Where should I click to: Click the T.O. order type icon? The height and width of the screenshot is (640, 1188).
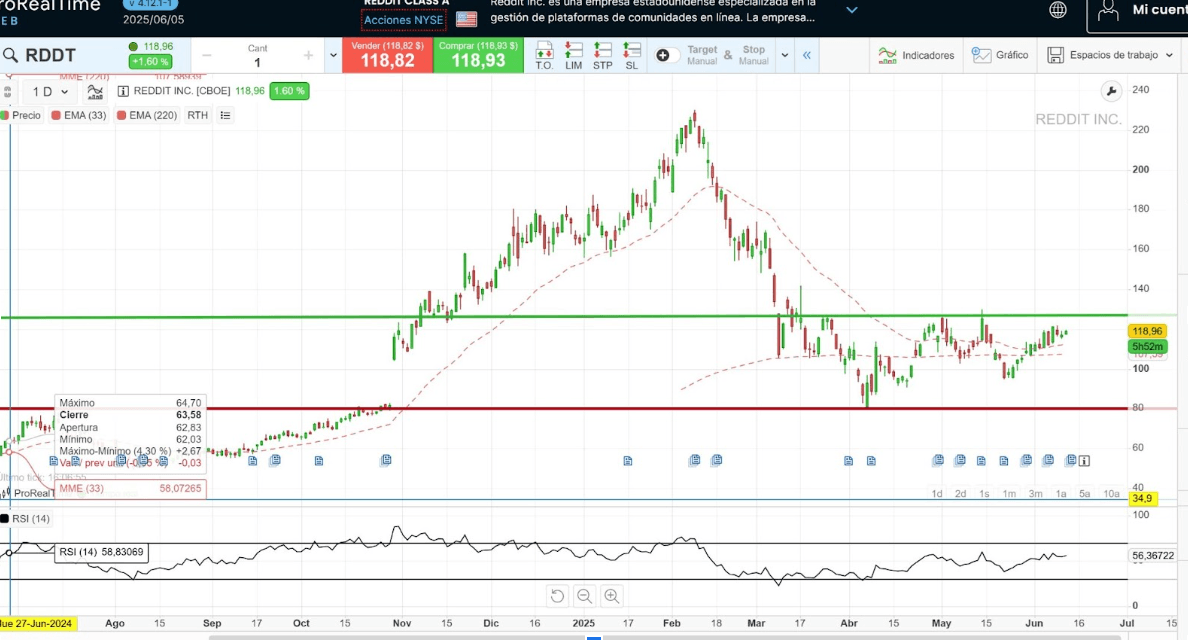click(x=544, y=55)
